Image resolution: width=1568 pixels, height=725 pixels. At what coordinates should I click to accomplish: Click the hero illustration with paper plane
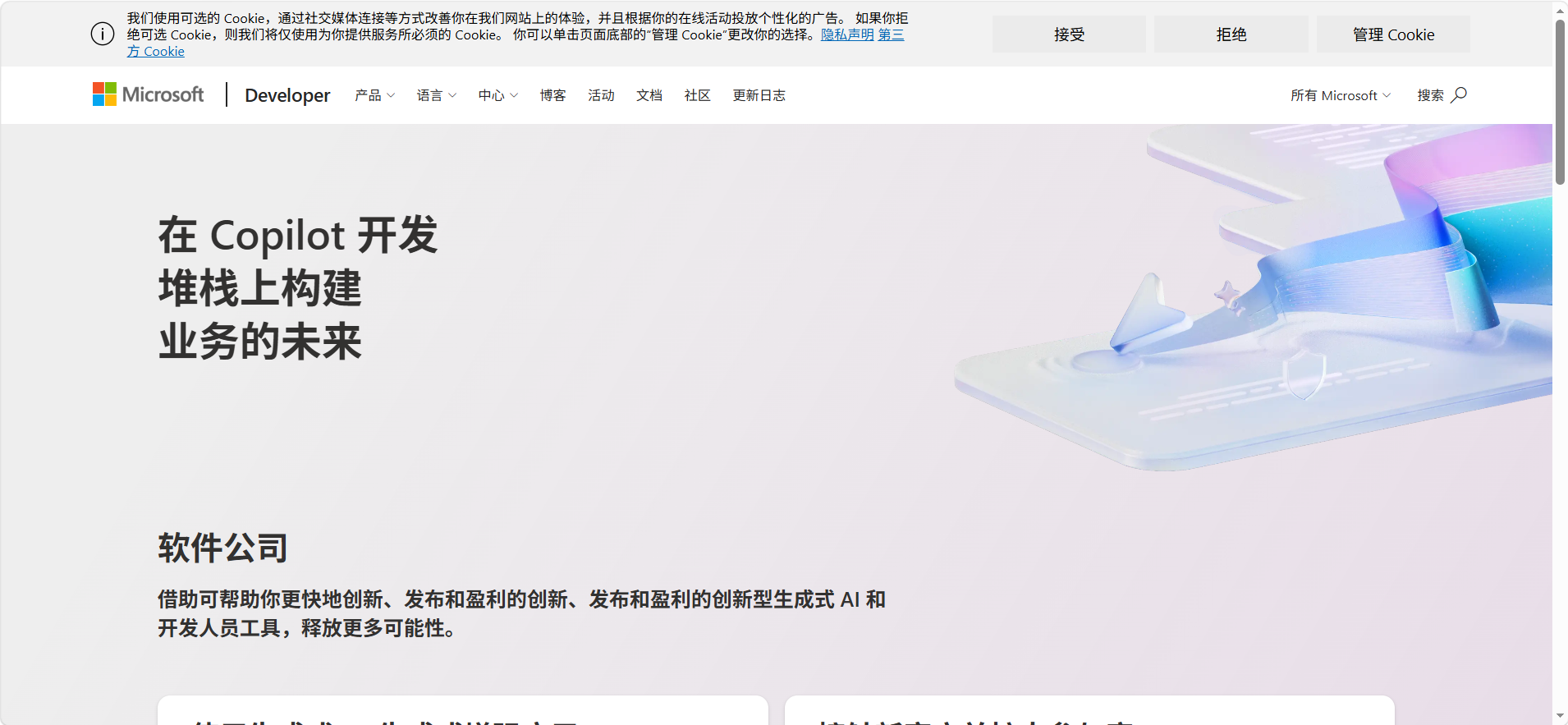1253,298
